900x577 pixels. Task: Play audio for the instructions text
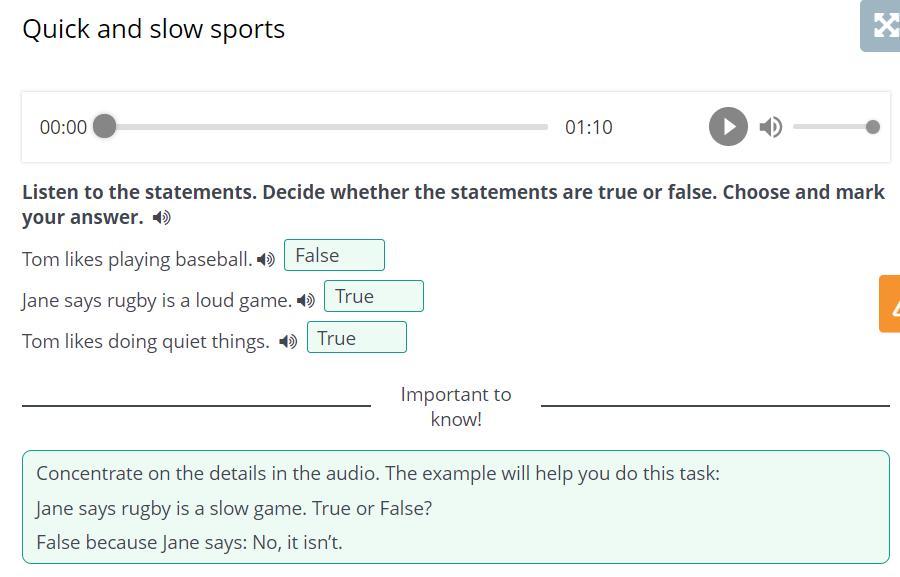tap(162, 218)
